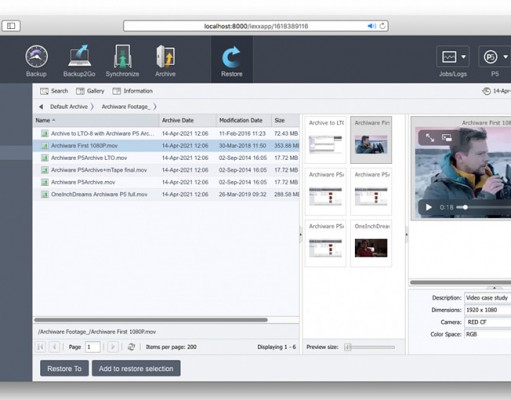Click the Page number input field

[x=92, y=347]
